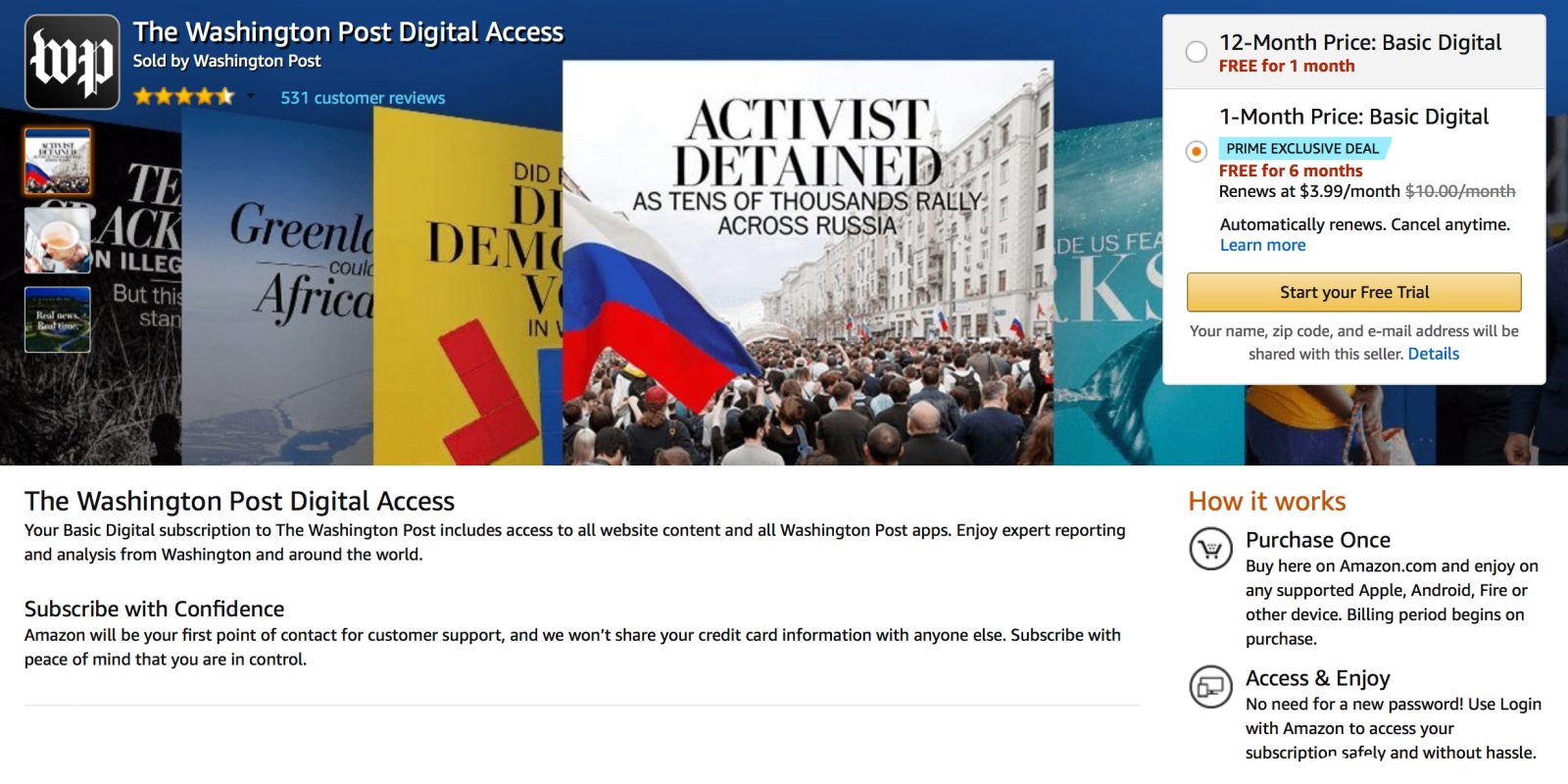Click the Access & Enjoy devices icon
The image size is (1568, 784).
(1210, 687)
